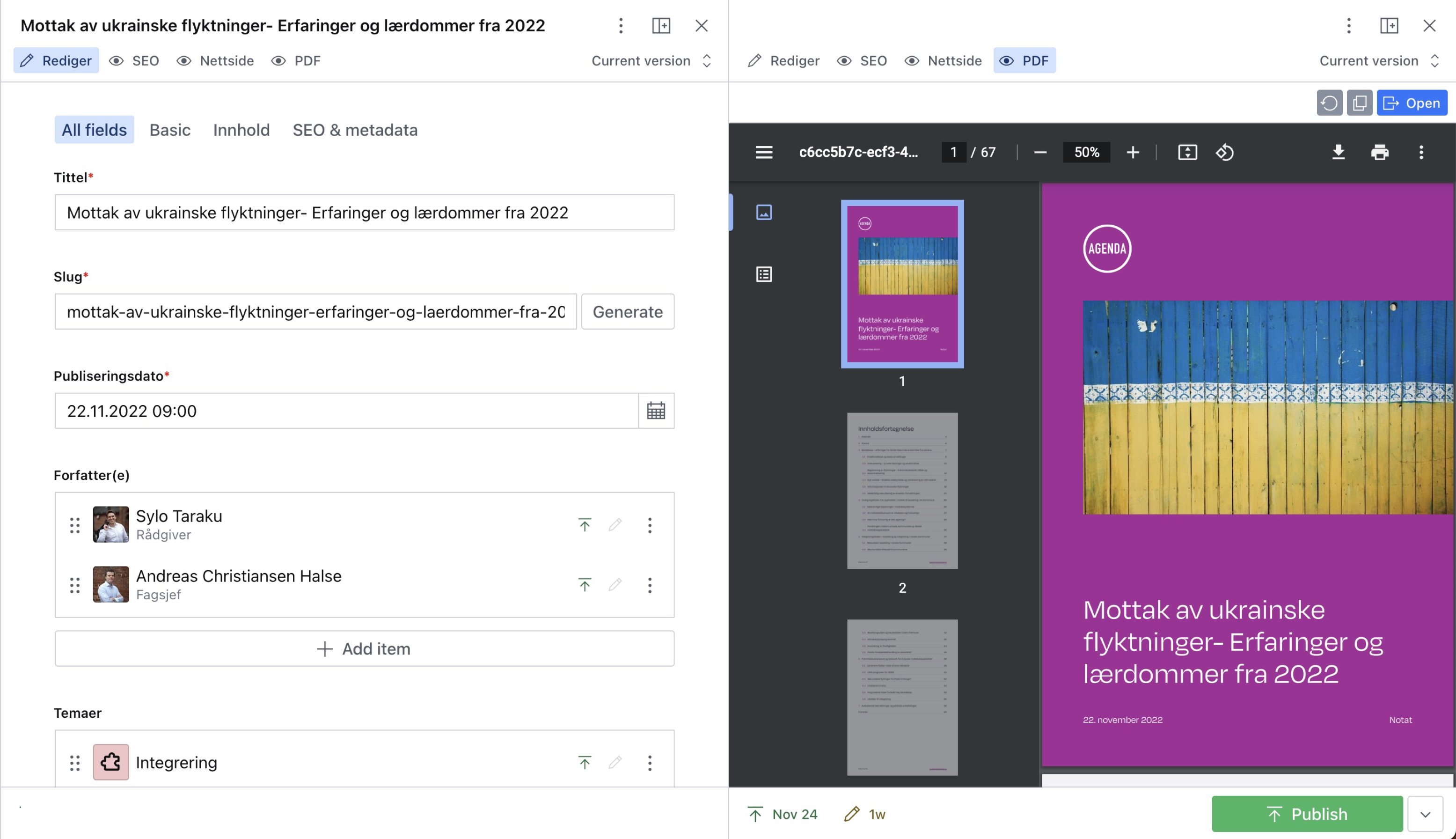Click the refresh preview icon

(1329, 103)
